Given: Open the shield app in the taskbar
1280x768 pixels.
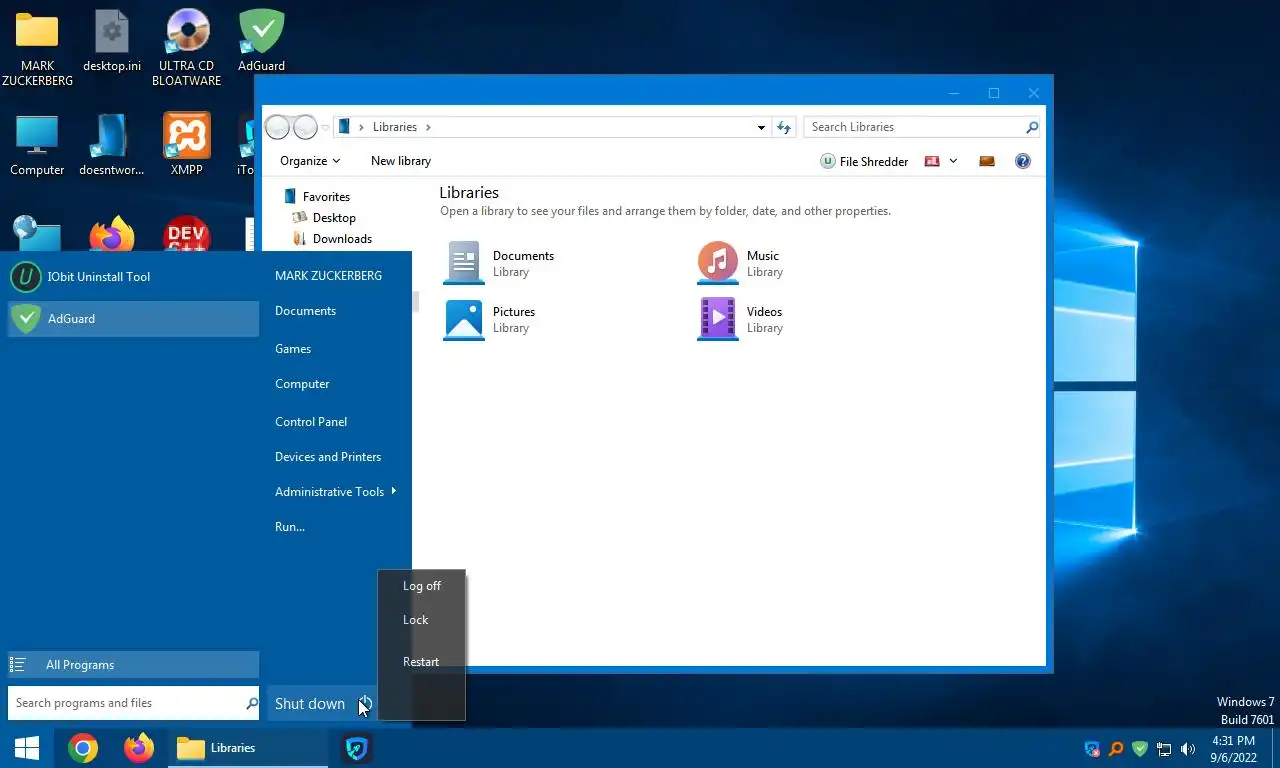Looking at the screenshot, I should pyautogui.click(x=357, y=748).
